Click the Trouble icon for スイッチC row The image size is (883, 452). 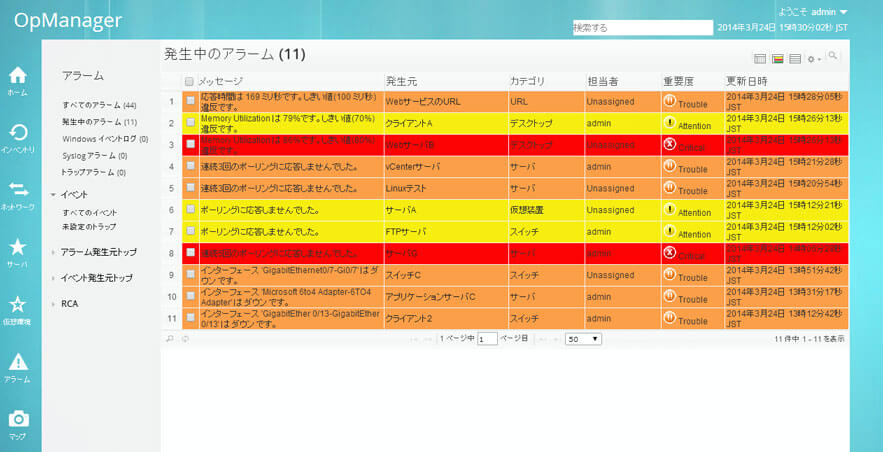point(669,274)
